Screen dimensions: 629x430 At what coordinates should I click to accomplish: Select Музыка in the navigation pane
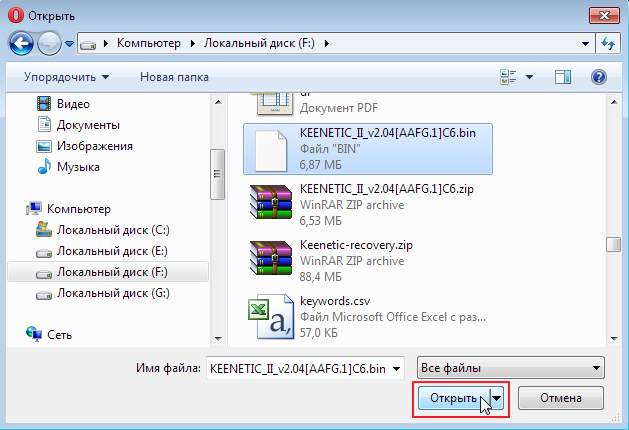point(78,167)
